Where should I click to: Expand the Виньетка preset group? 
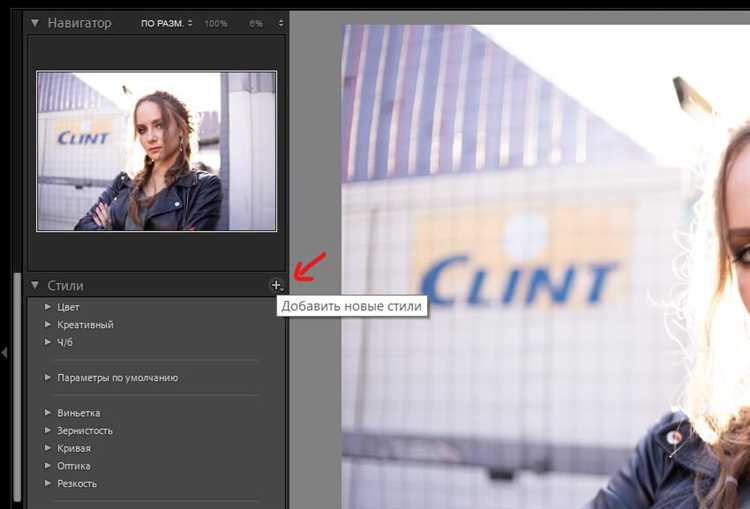(48, 412)
